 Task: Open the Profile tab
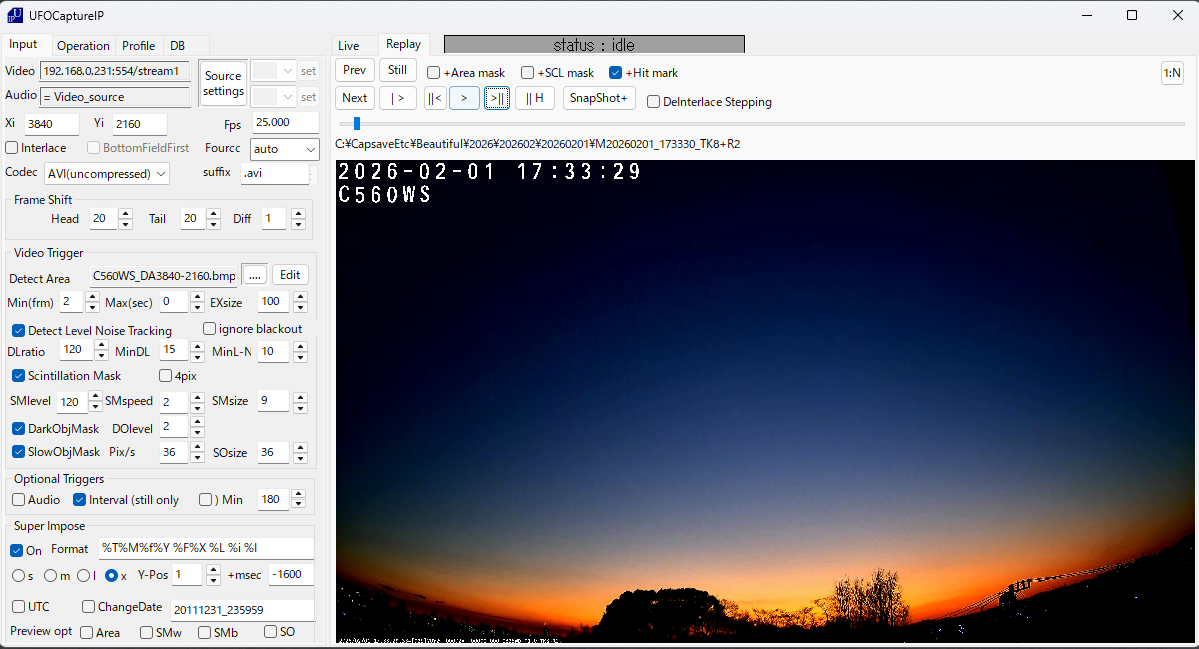tap(138, 46)
